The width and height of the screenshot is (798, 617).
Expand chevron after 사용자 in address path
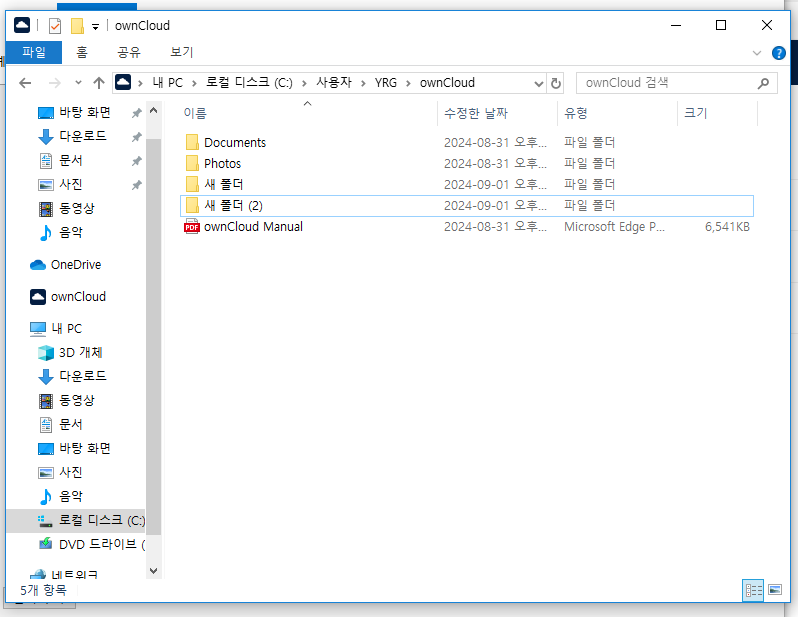coord(363,83)
